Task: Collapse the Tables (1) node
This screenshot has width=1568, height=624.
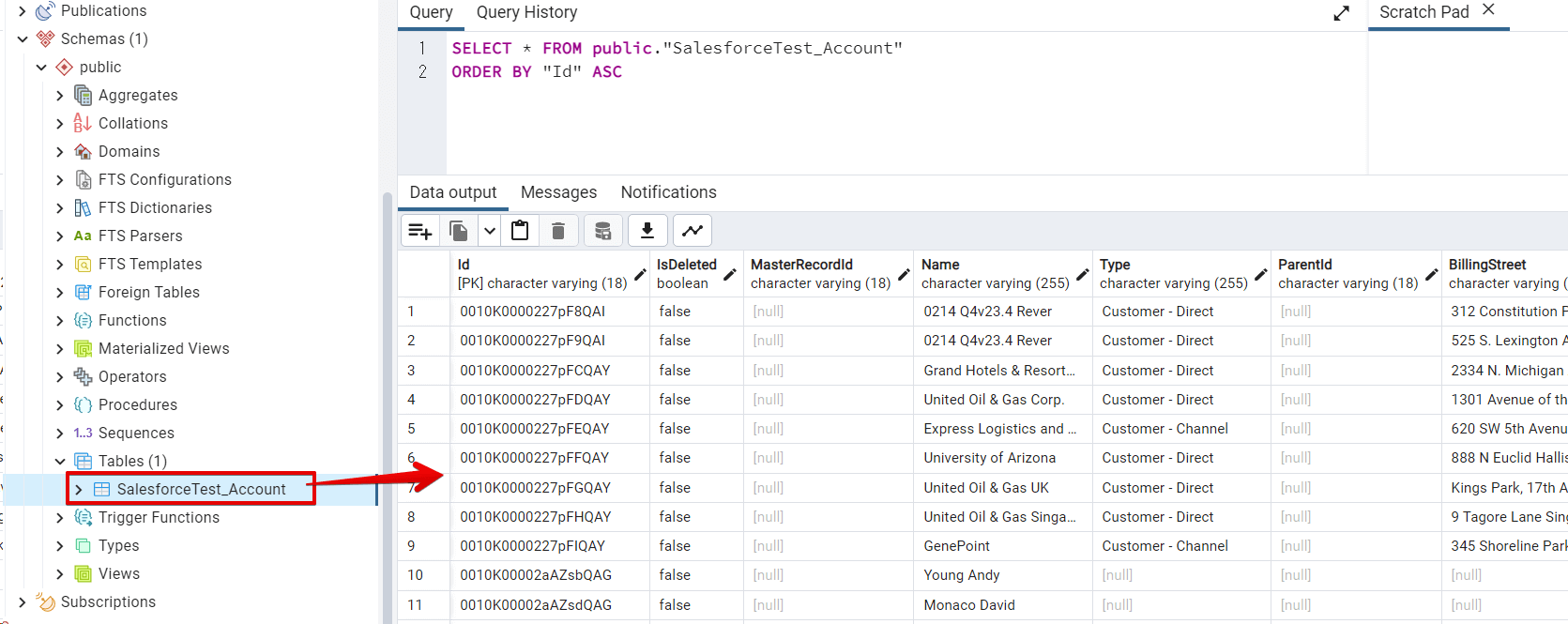Action: tap(60, 462)
